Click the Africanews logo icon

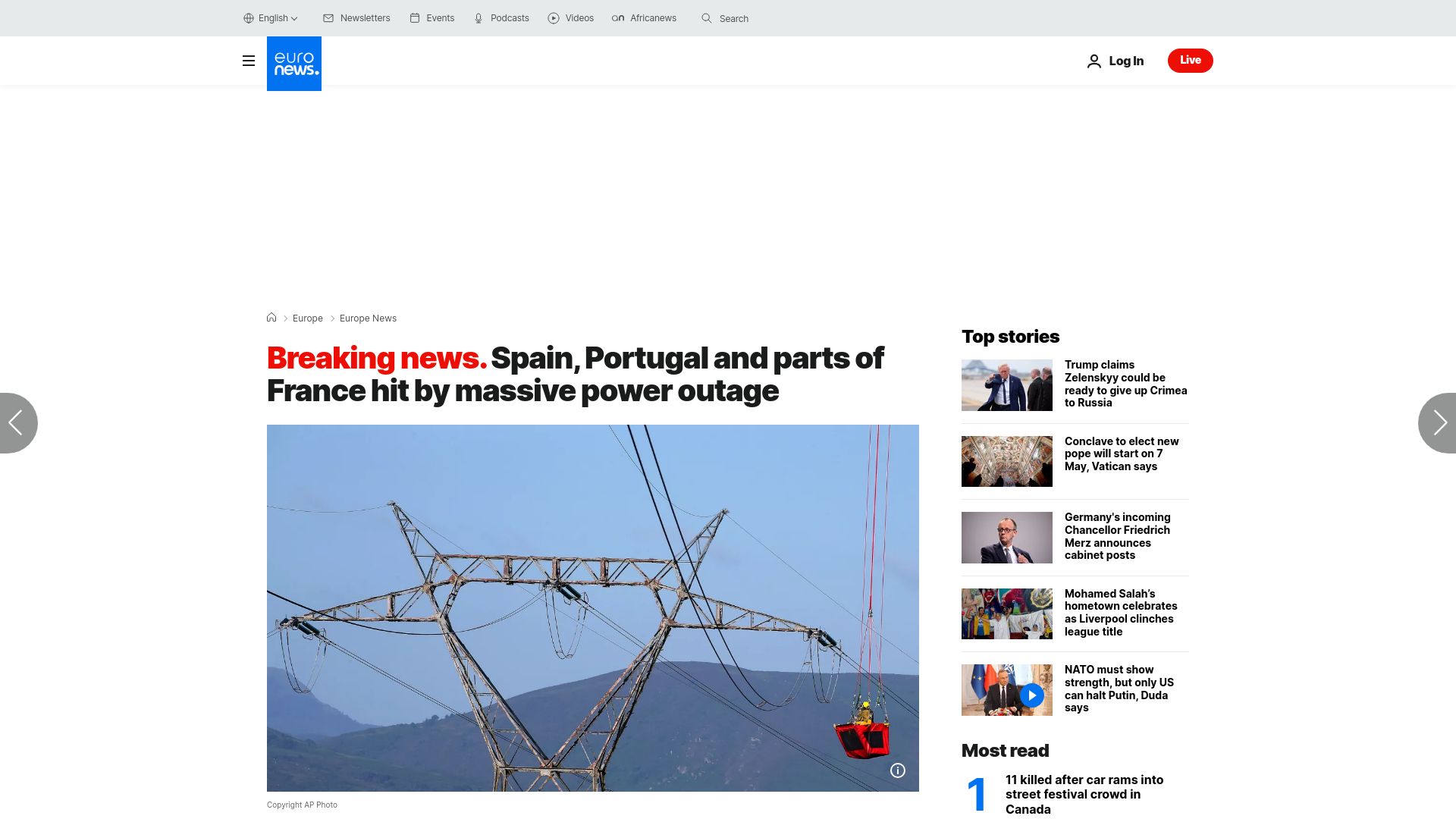tap(618, 18)
